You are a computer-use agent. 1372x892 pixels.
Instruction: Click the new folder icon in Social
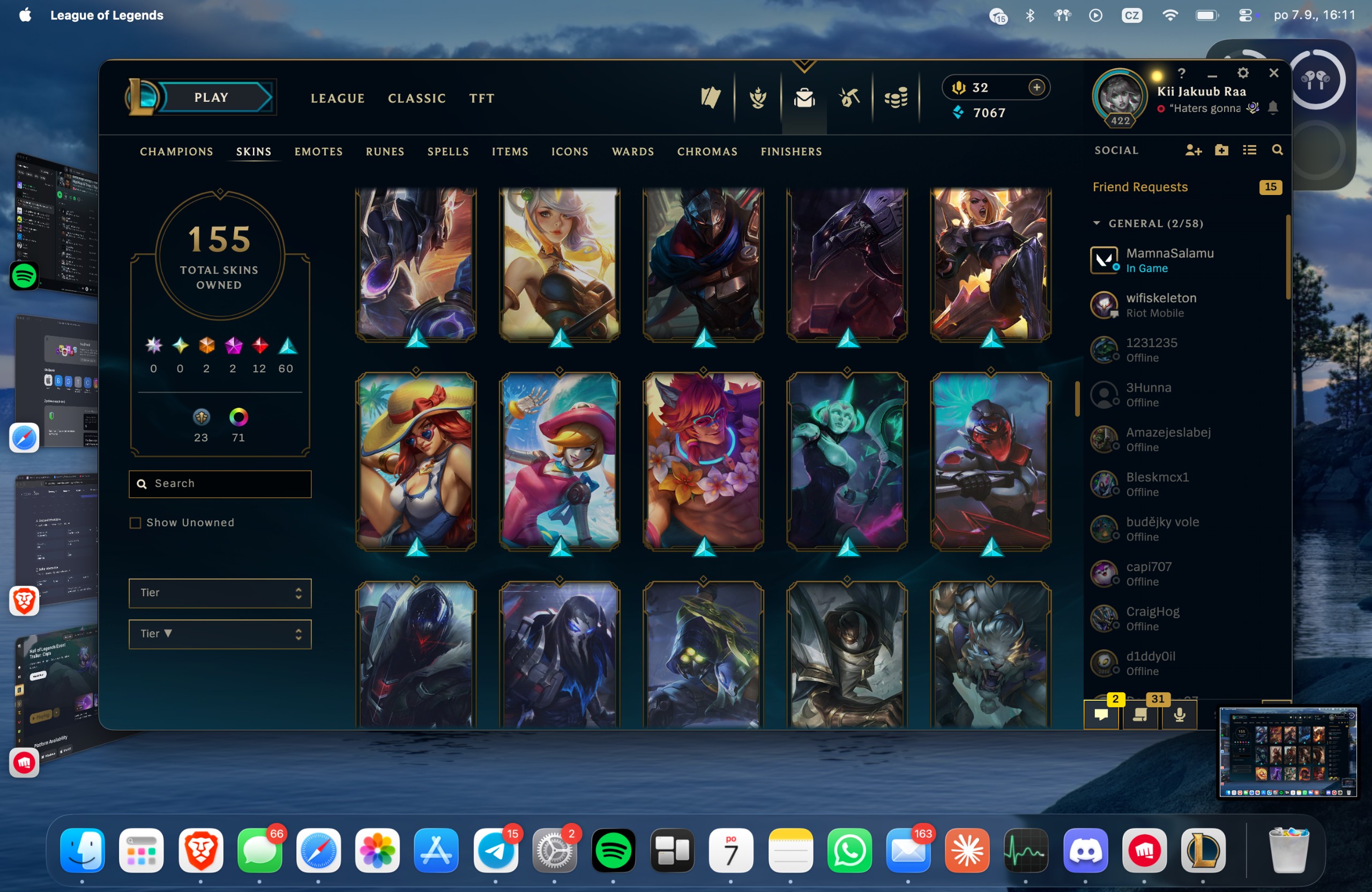coord(1221,151)
